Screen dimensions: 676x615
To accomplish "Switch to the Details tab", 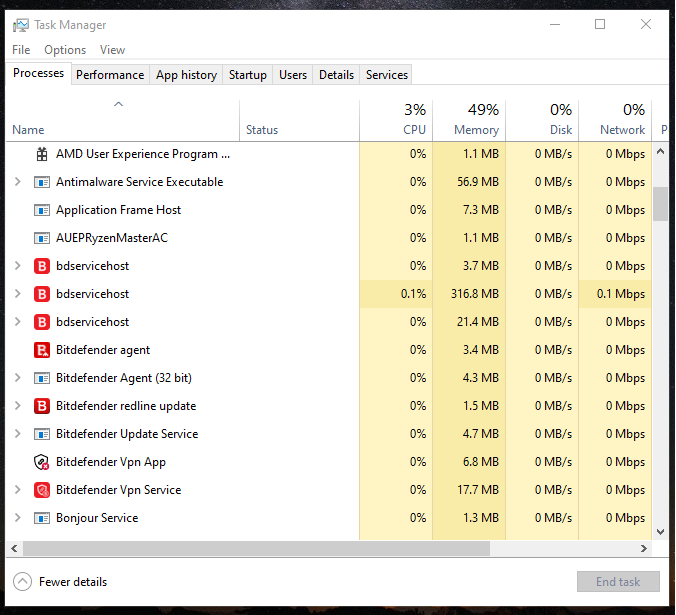I will pyautogui.click(x=336, y=75).
